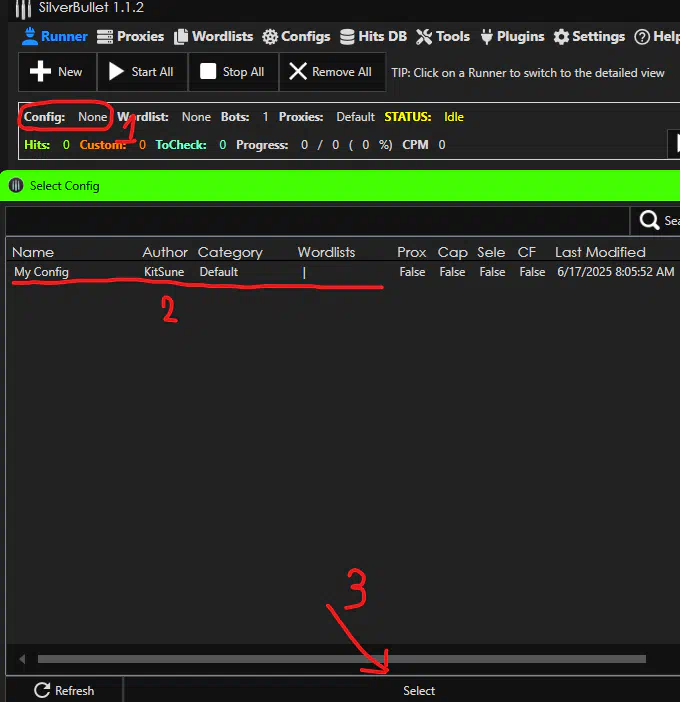Switch to the Proxies tab

point(130,36)
